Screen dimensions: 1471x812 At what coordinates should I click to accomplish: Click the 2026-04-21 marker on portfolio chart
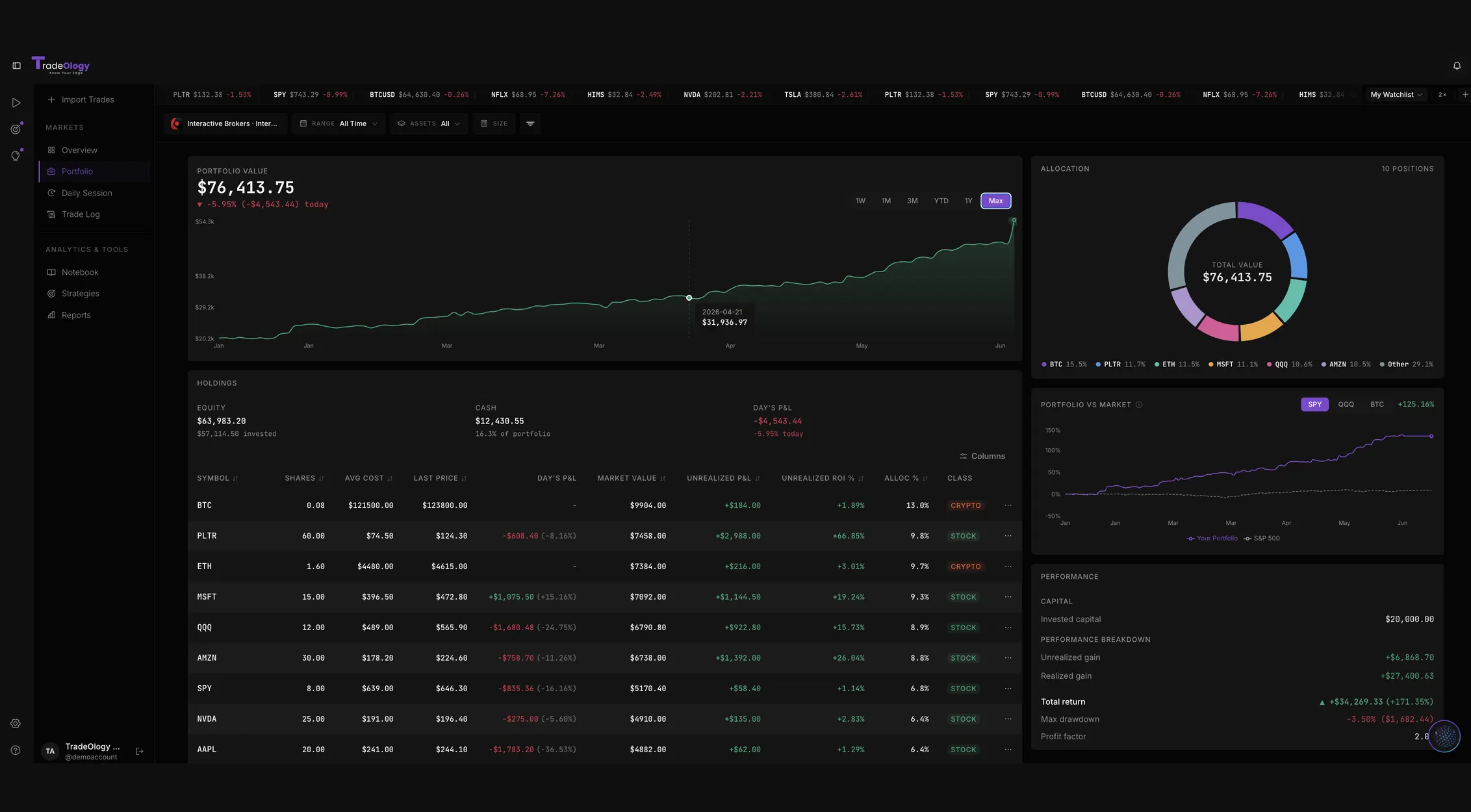pyautogui.click(x=689, y=298)
